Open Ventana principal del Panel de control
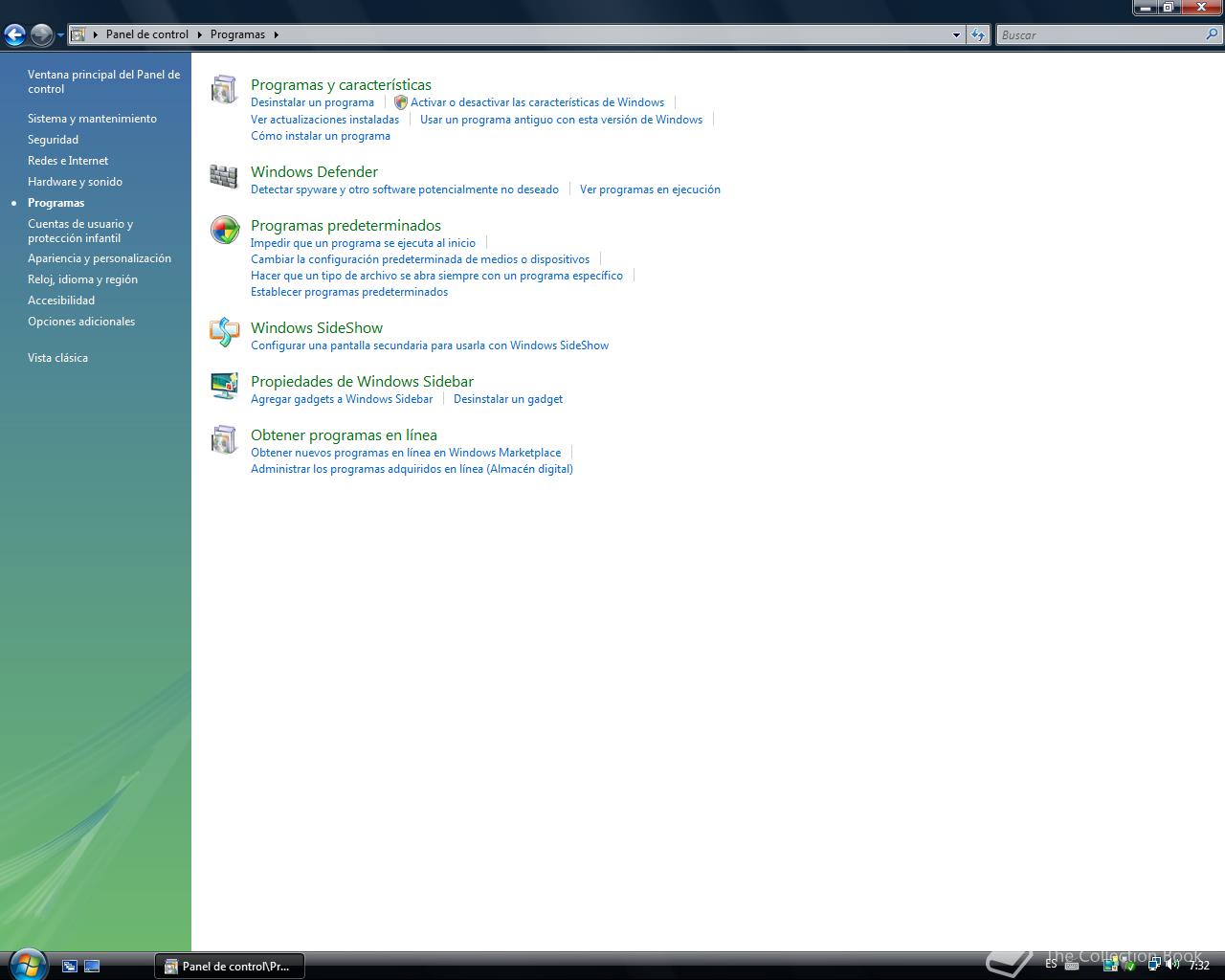This screenshot has width=1225, height=980. pos(103,81)
